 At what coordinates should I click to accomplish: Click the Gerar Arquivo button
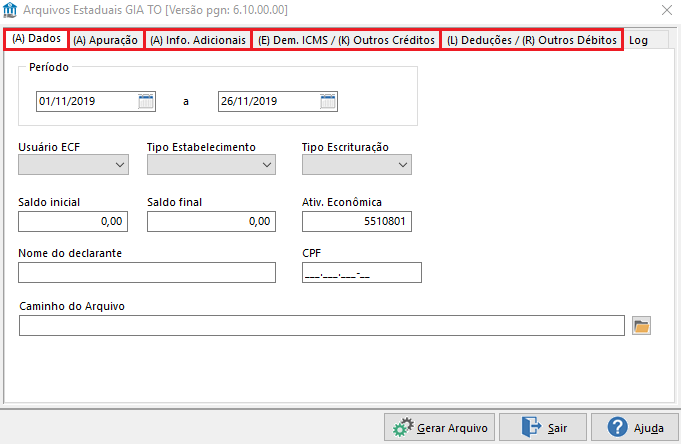[440, 428]
